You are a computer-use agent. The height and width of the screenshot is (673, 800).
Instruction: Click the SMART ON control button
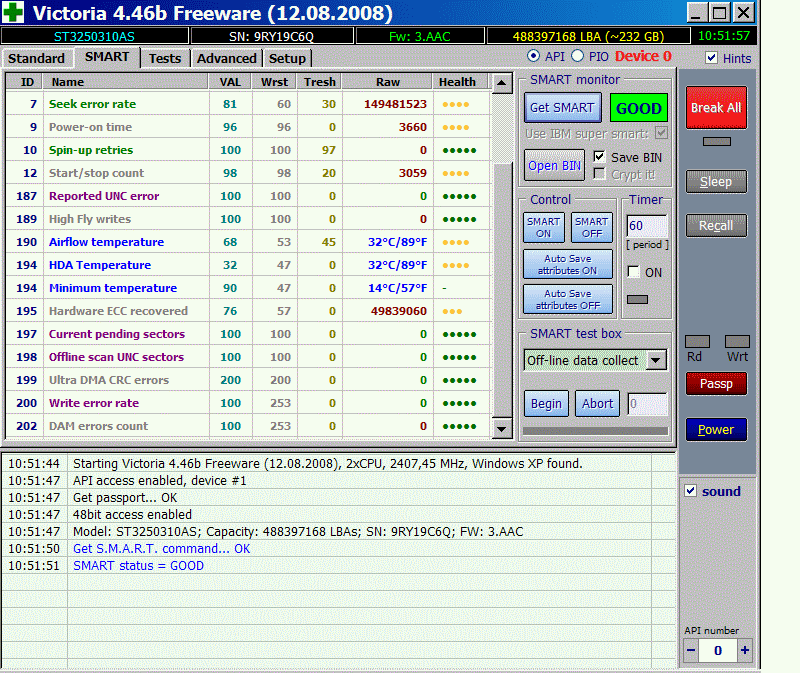click(544, 228)
